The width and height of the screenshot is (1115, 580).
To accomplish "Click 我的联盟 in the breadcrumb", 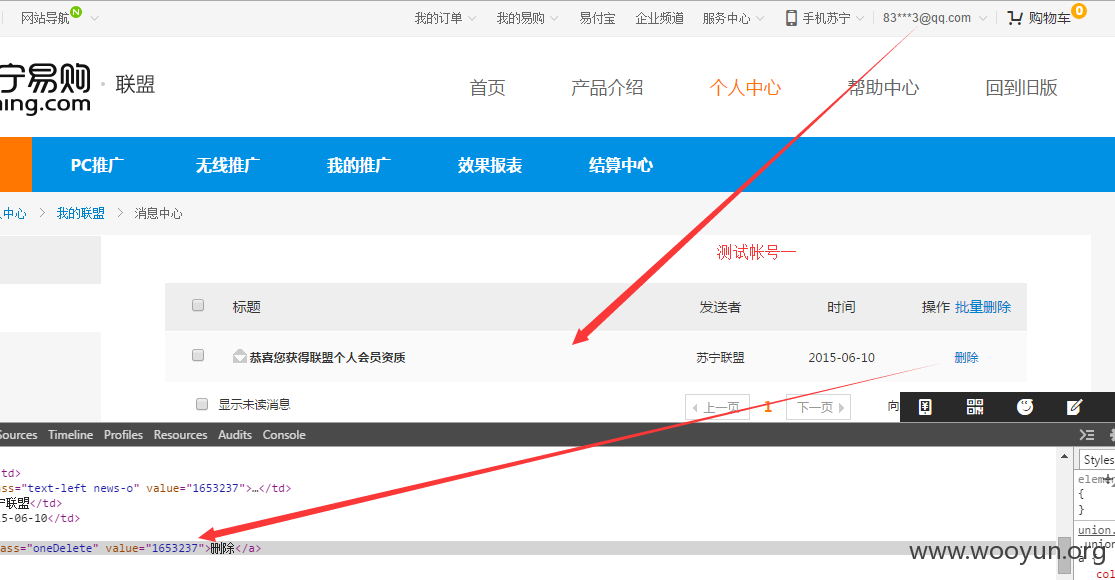I will point(80,213).
